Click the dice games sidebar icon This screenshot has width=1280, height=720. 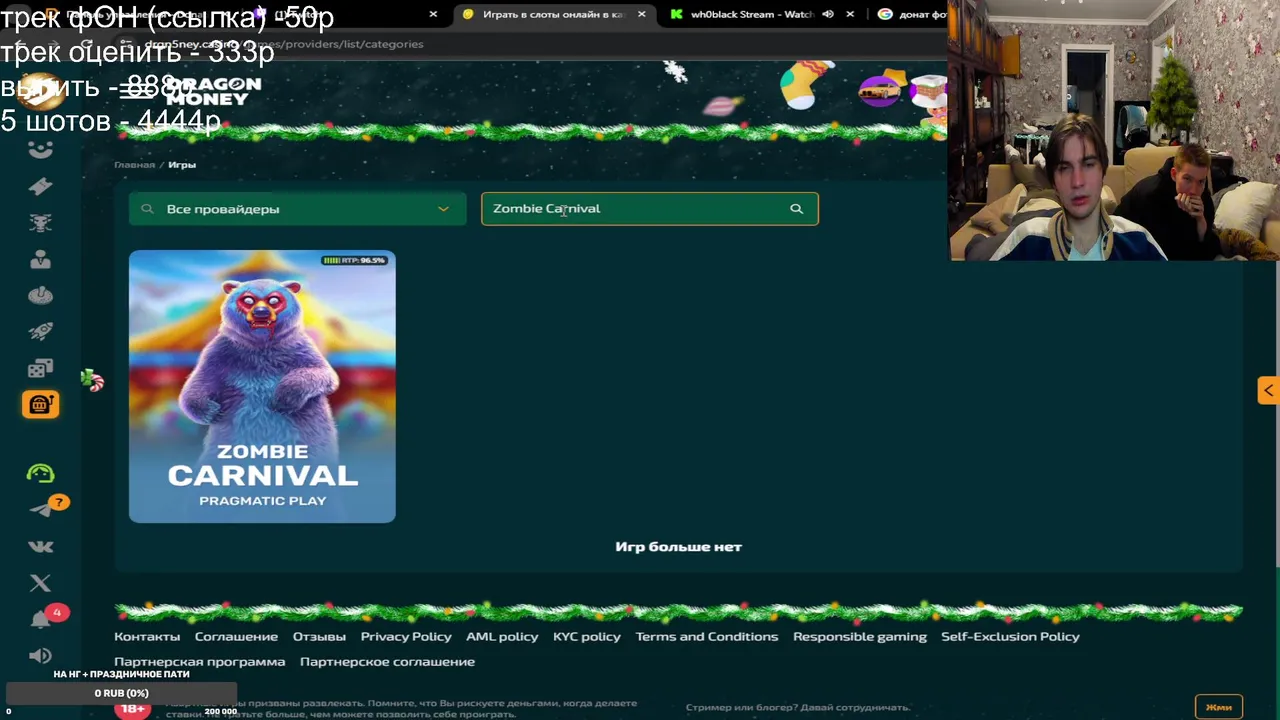[40, 368]
